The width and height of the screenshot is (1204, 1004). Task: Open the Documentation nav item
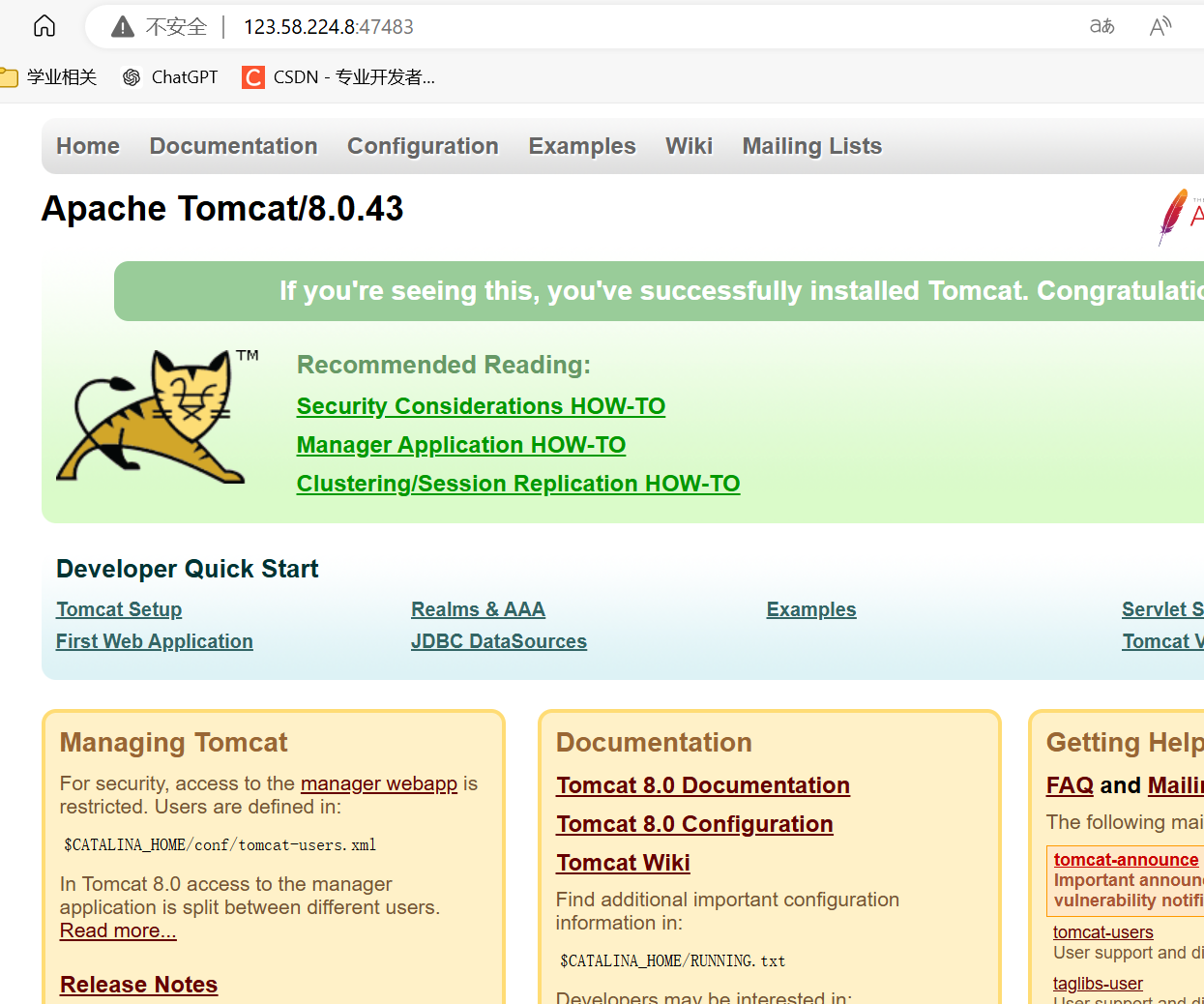233,146
